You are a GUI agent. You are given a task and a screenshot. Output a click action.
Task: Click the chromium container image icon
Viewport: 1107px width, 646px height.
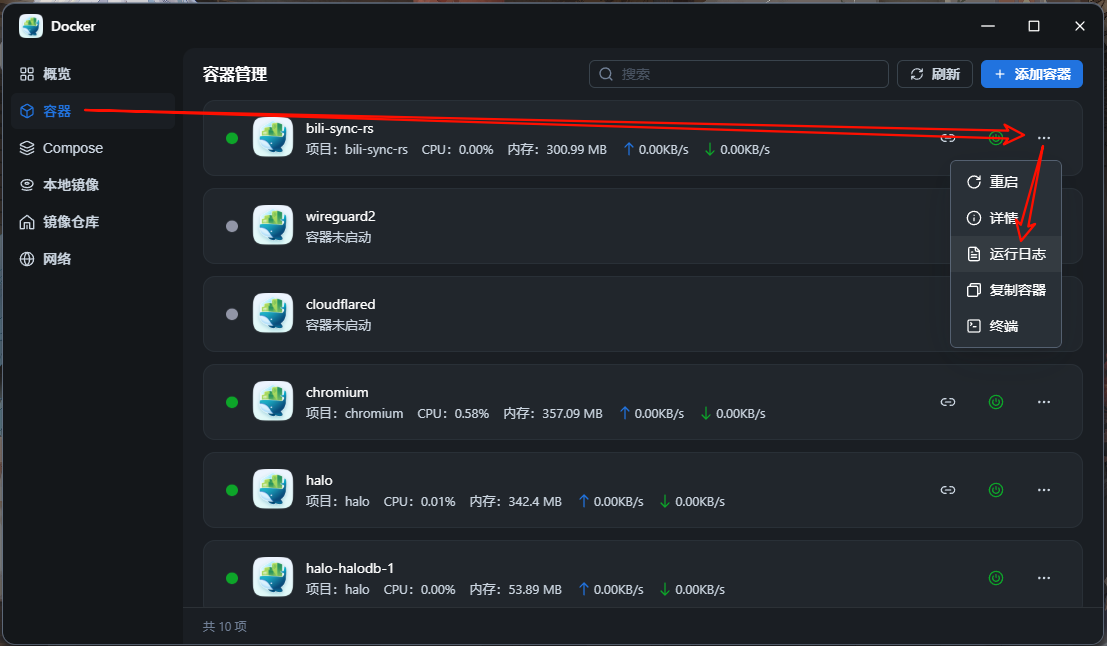(273, 402)
